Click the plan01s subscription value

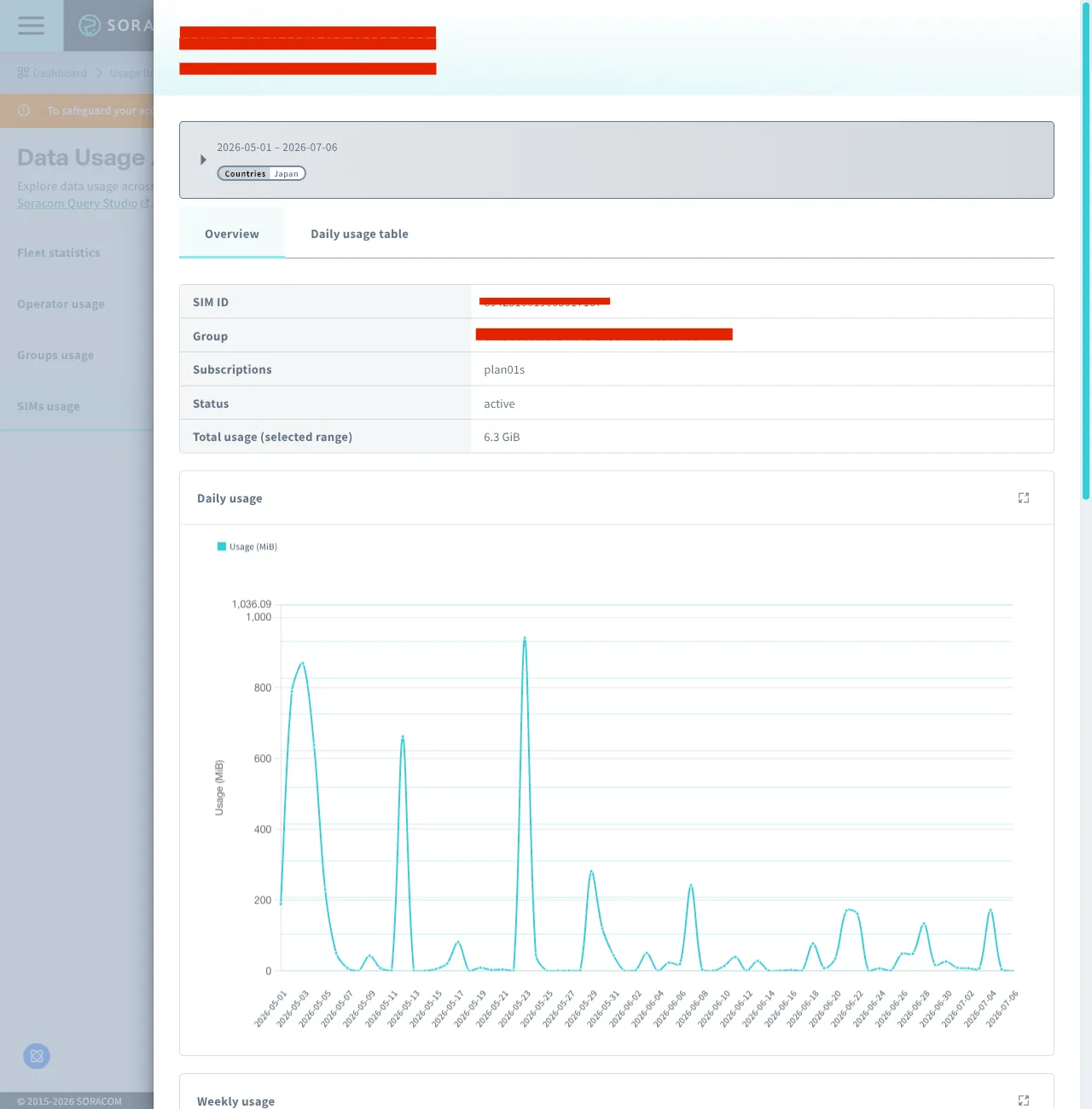tap(504, 369)
